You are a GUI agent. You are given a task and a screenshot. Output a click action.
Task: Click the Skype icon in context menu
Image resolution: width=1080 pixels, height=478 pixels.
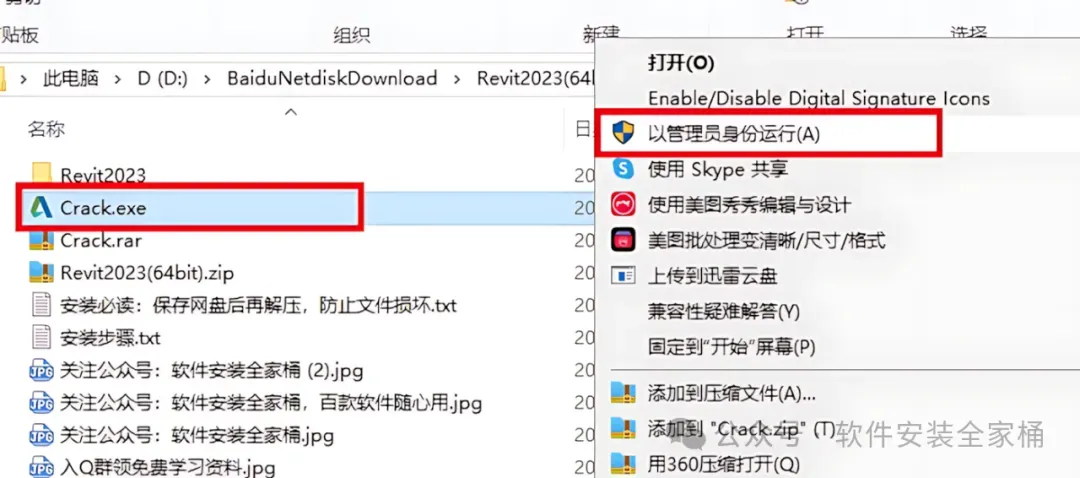click(623, 169)
